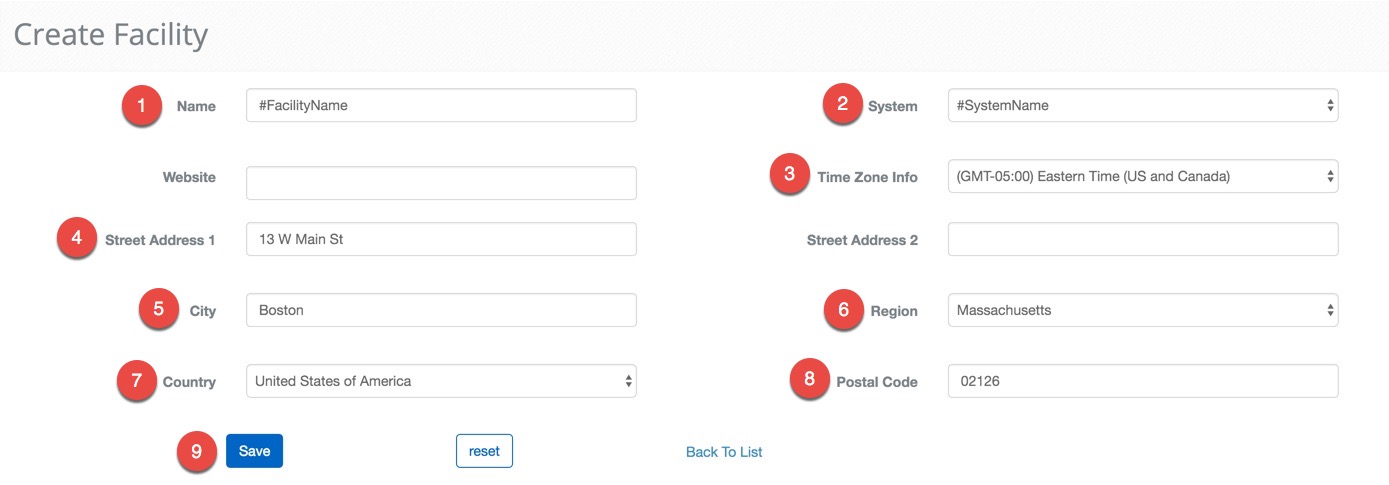Open the Region dropdown showing Massachusetts
The height and width of the screenshot is (485, 1389).
(x=1142, y=310)
